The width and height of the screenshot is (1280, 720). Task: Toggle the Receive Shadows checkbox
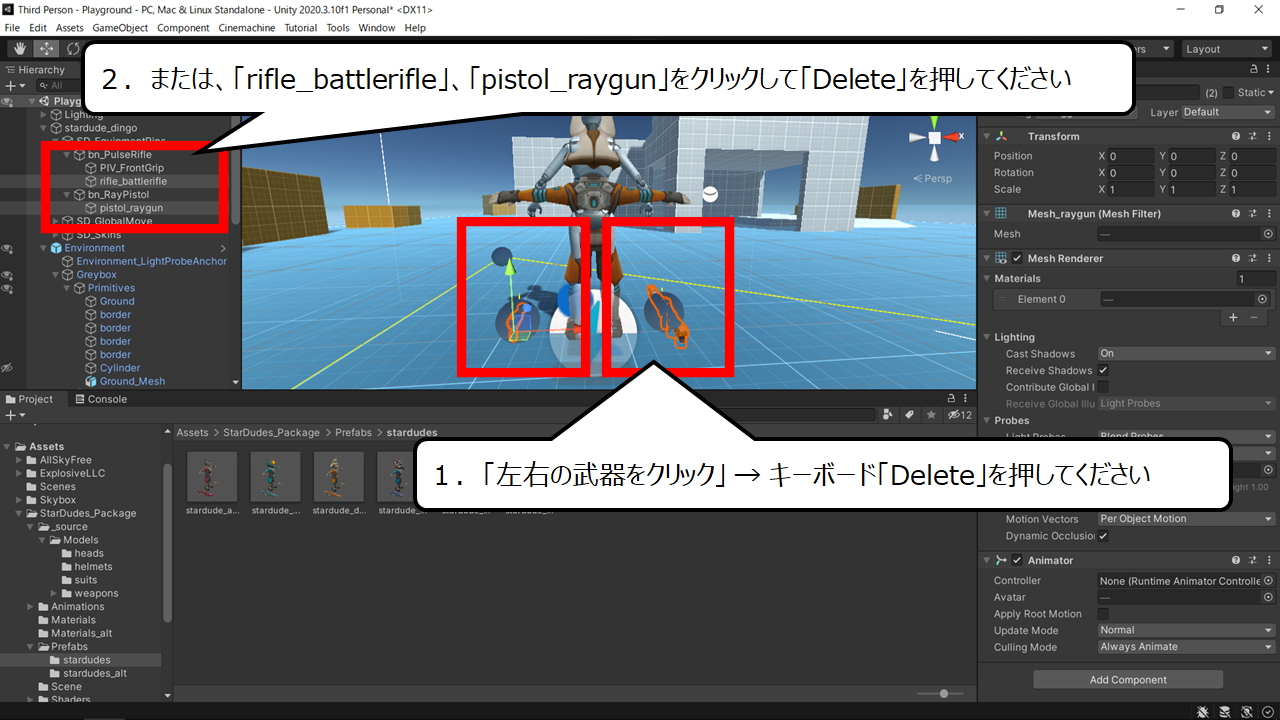[x=1103, y=370]
